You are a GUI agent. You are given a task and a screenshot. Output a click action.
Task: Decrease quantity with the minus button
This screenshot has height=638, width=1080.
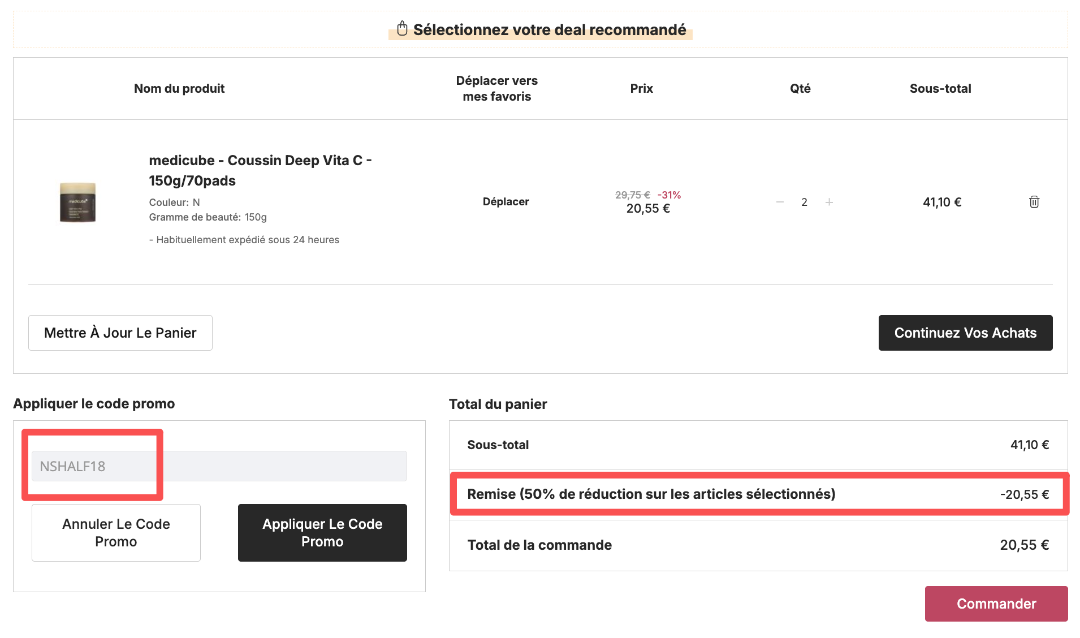pyautogui.click(x=780, y=202)
